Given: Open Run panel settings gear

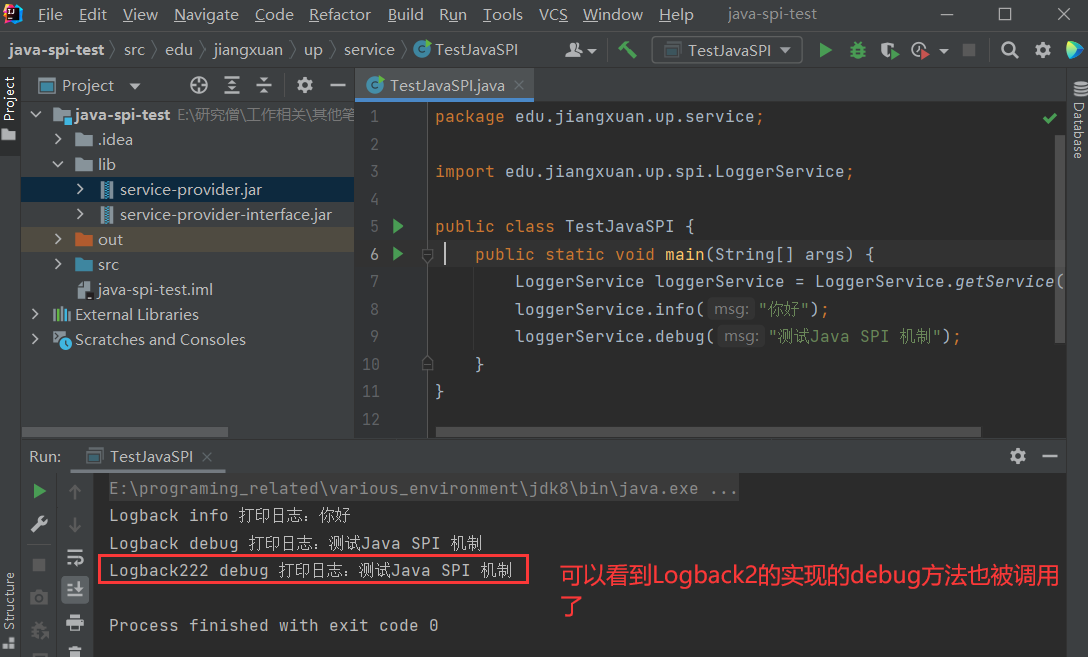Looking at the screenshot, I should (1017, 456).
